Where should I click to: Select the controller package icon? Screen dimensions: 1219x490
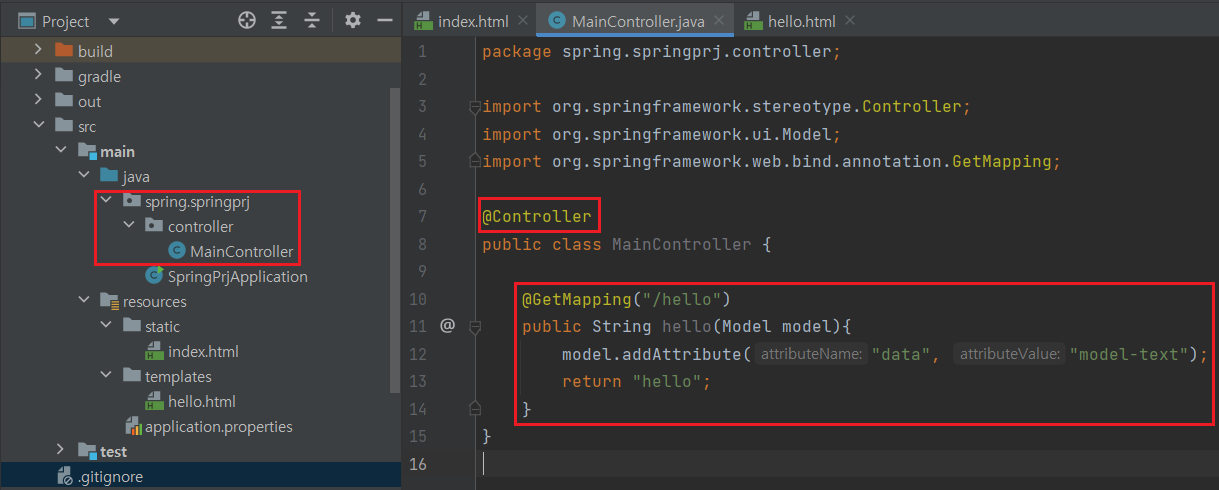tap(154, 226)
